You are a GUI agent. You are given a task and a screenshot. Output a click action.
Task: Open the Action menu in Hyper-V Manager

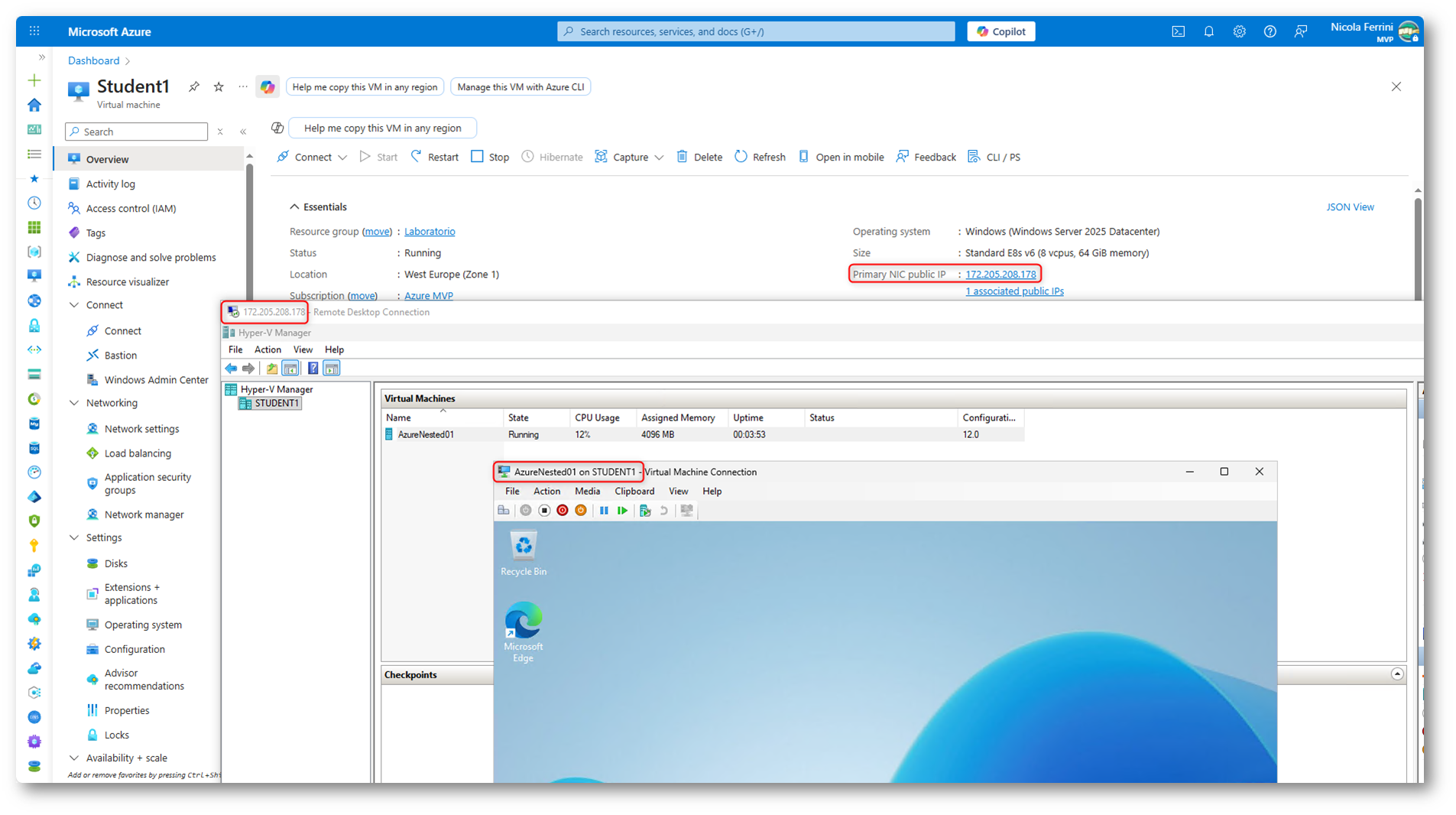[x=268, y=349]
